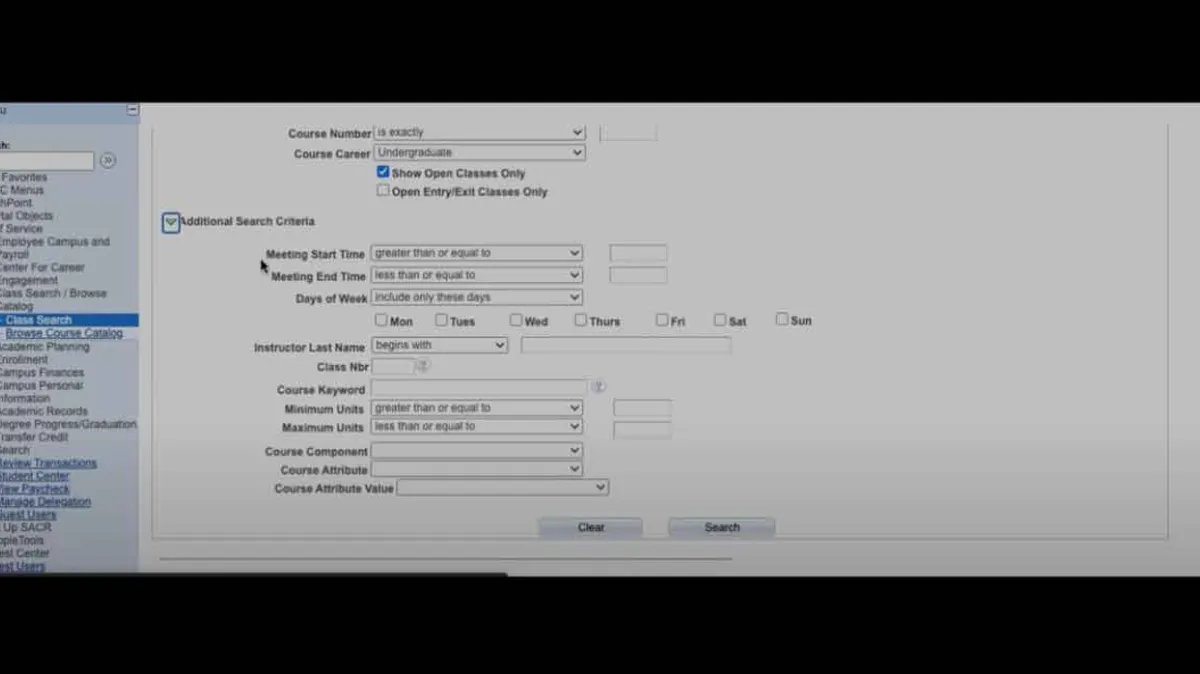Viewport: 1200px width, 674px height.
Task: Open the Meeting End Time operator dropdown
Action: [x=476, y=275]
